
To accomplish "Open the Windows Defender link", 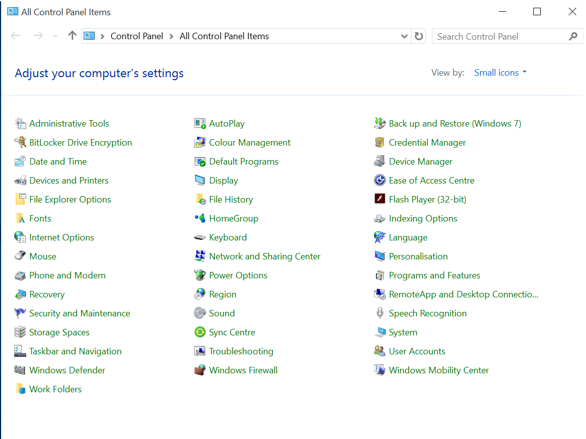I will pyautogui.click(x=67, y=370).
